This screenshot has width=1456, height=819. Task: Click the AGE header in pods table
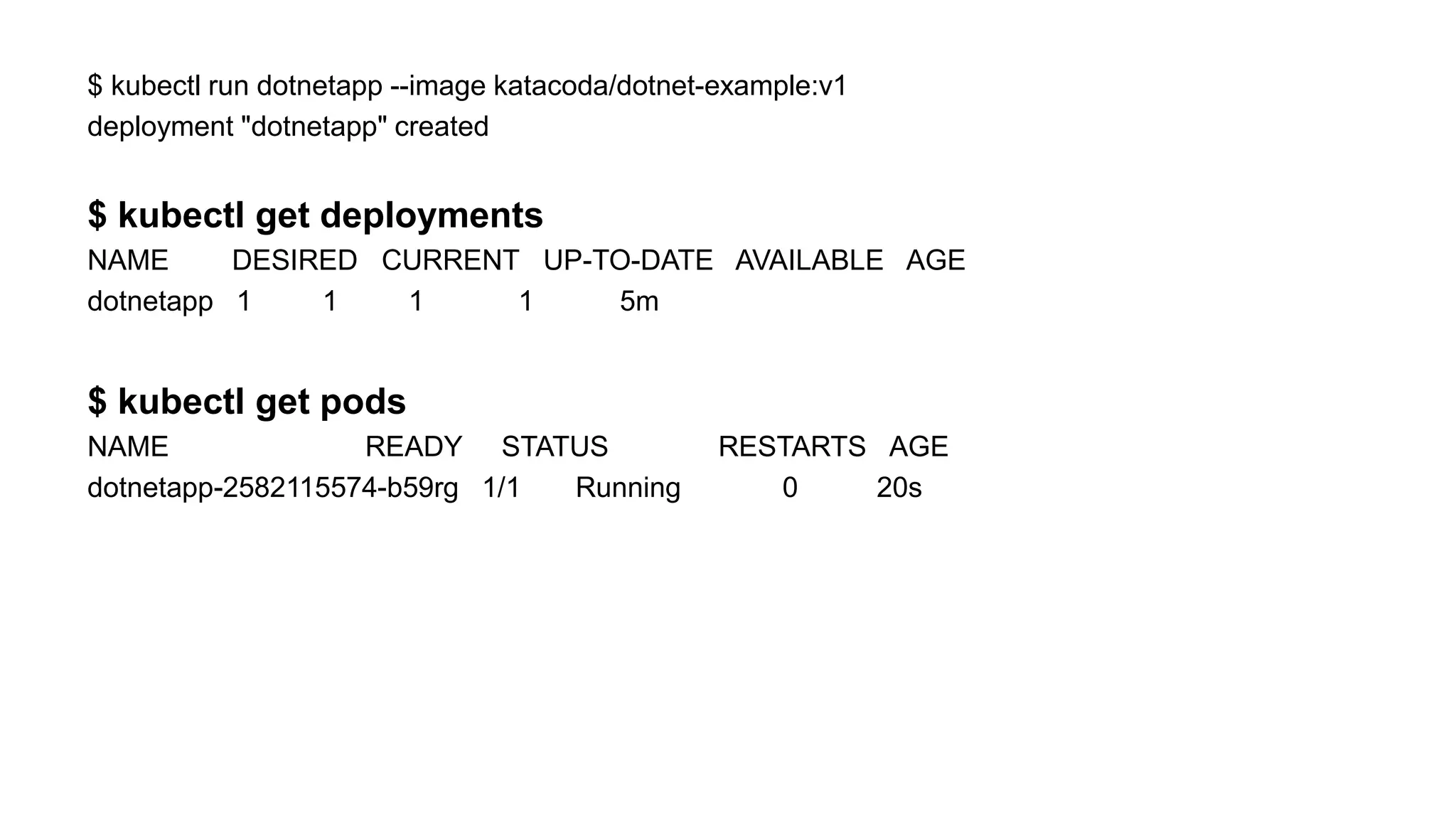coord(919,447)
